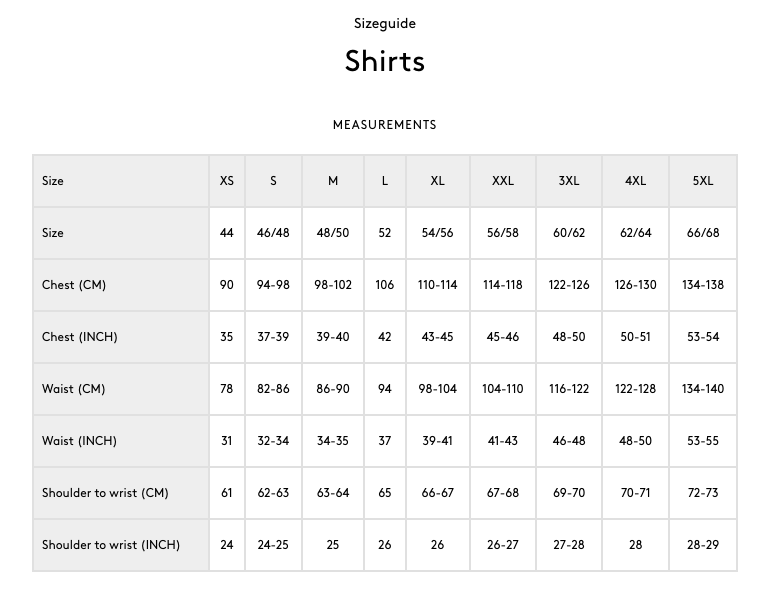Viewport: 777px width, 609px height.
Task: Click the 28-29 shoulder to wrist cell
Action: pos(703,545)
